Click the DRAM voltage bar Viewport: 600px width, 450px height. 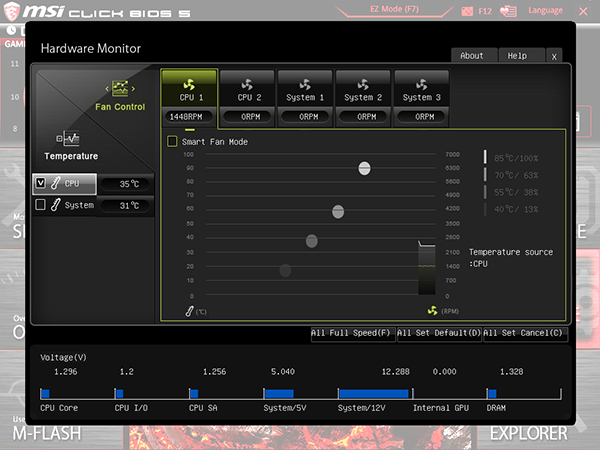point(492,393)
